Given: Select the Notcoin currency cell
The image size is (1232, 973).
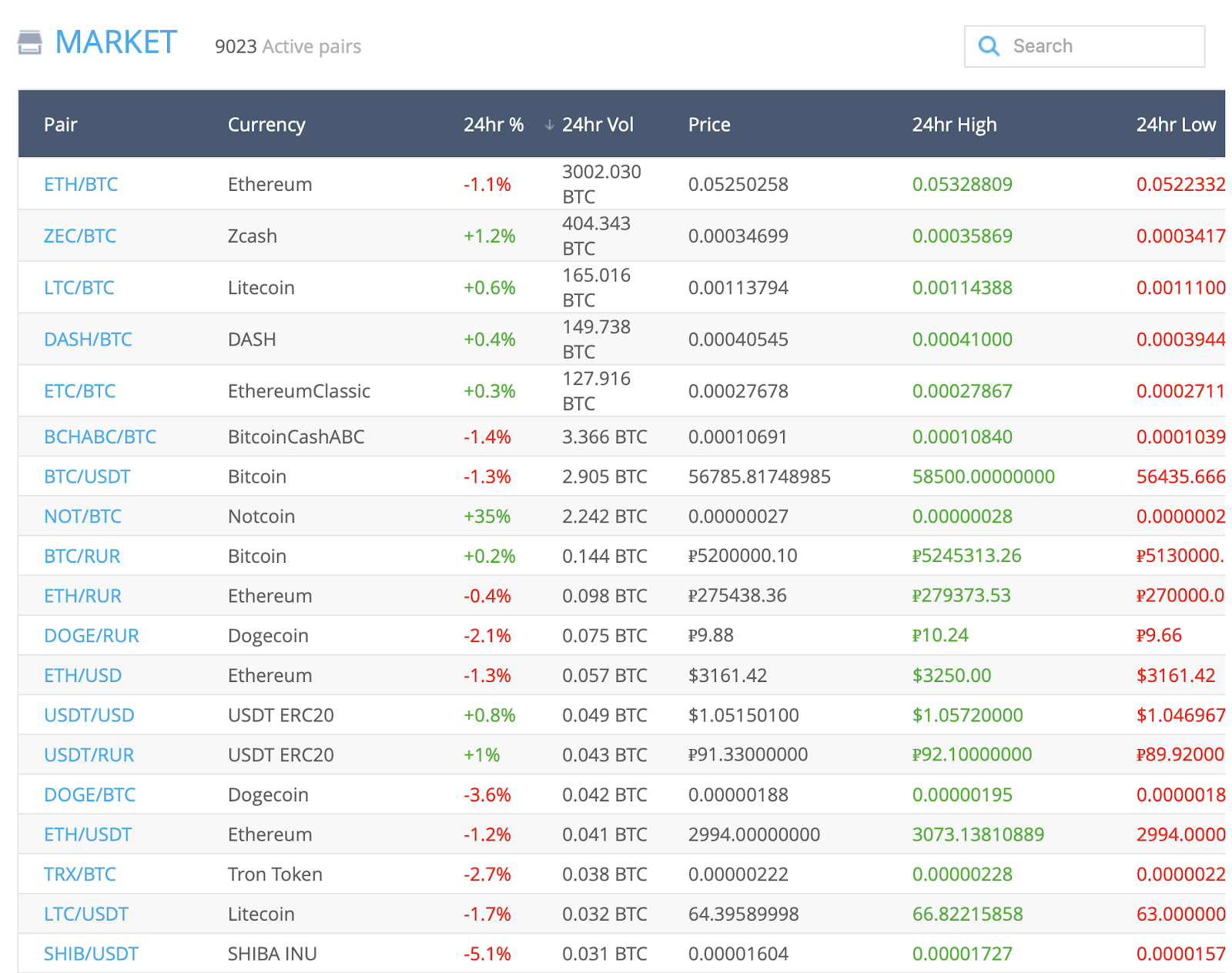Looking at the screenshot, I should click(261, 516).
